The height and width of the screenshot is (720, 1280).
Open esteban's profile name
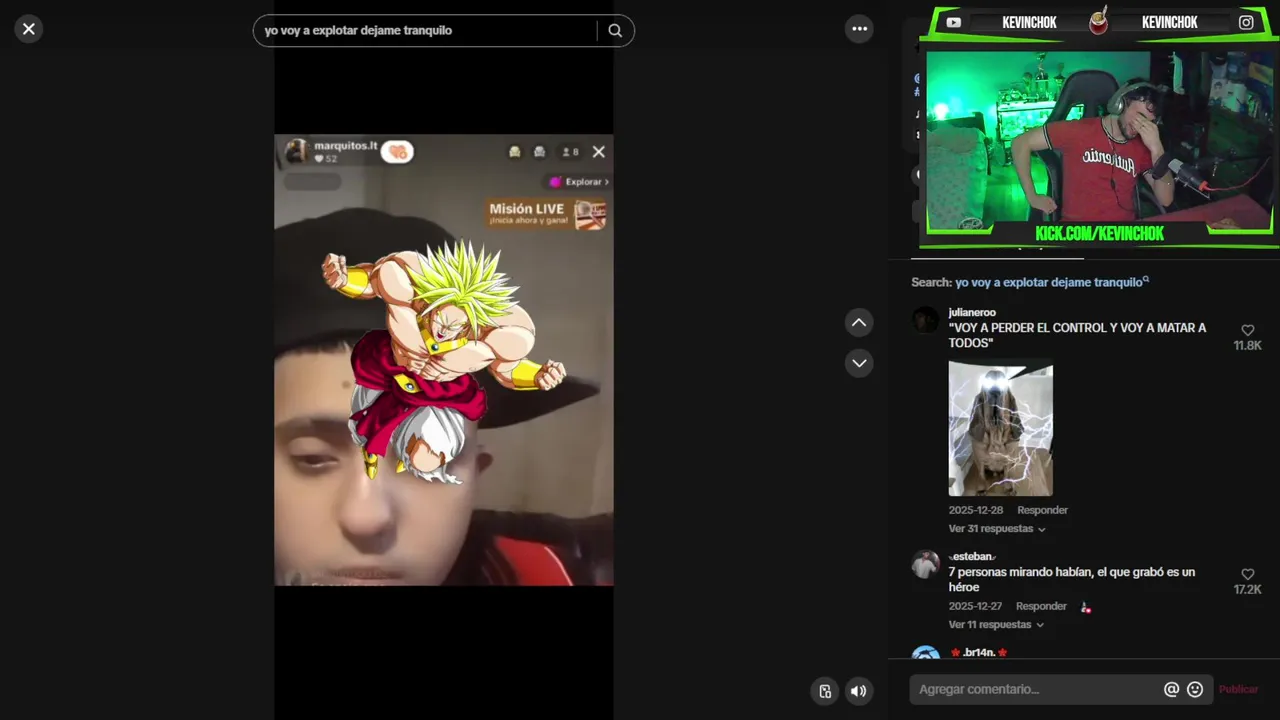[972, 556]
